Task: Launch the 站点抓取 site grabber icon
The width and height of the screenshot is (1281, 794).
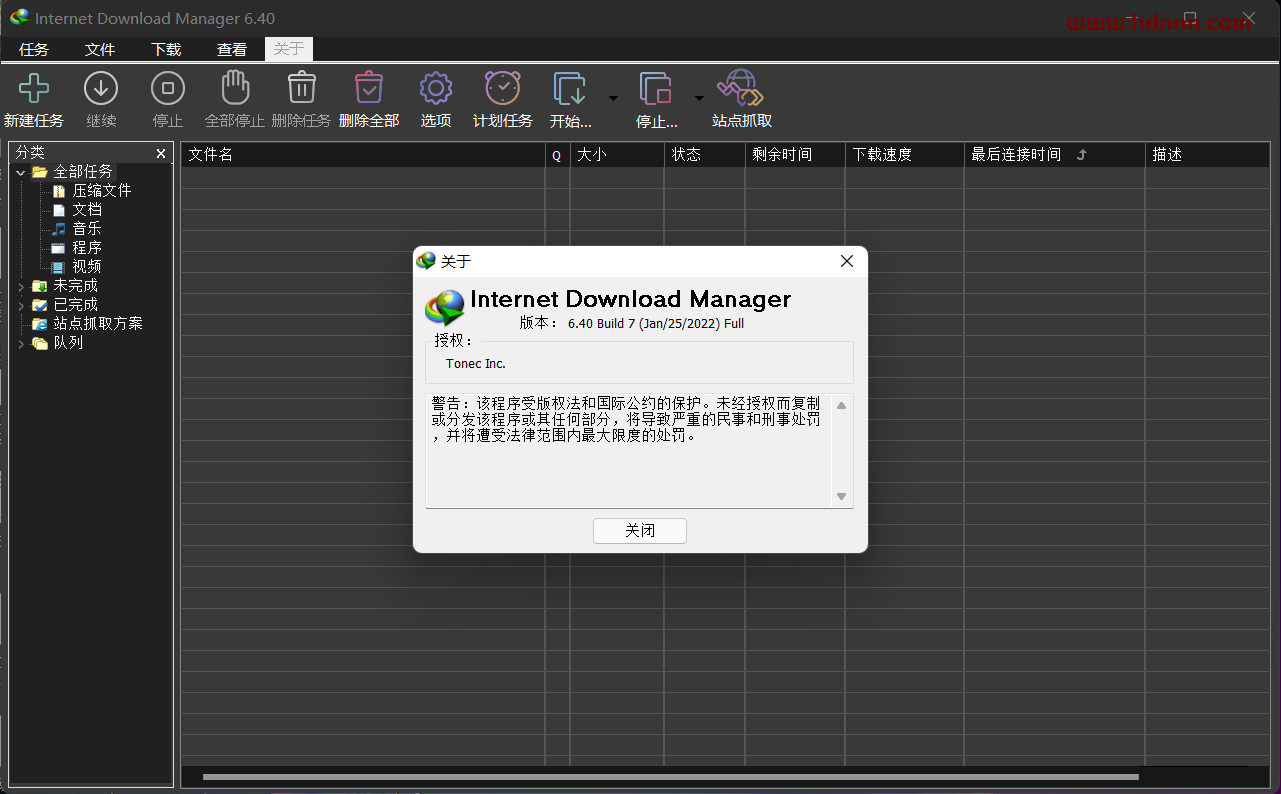Action: 741,88
